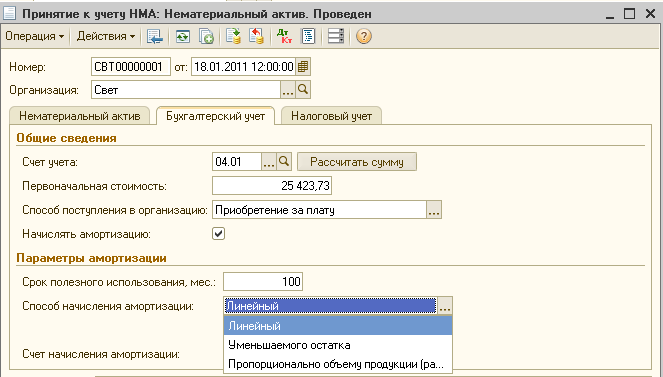Open organization selection ellipsis button
Screen dimensions: 663x377
[288, 90]
